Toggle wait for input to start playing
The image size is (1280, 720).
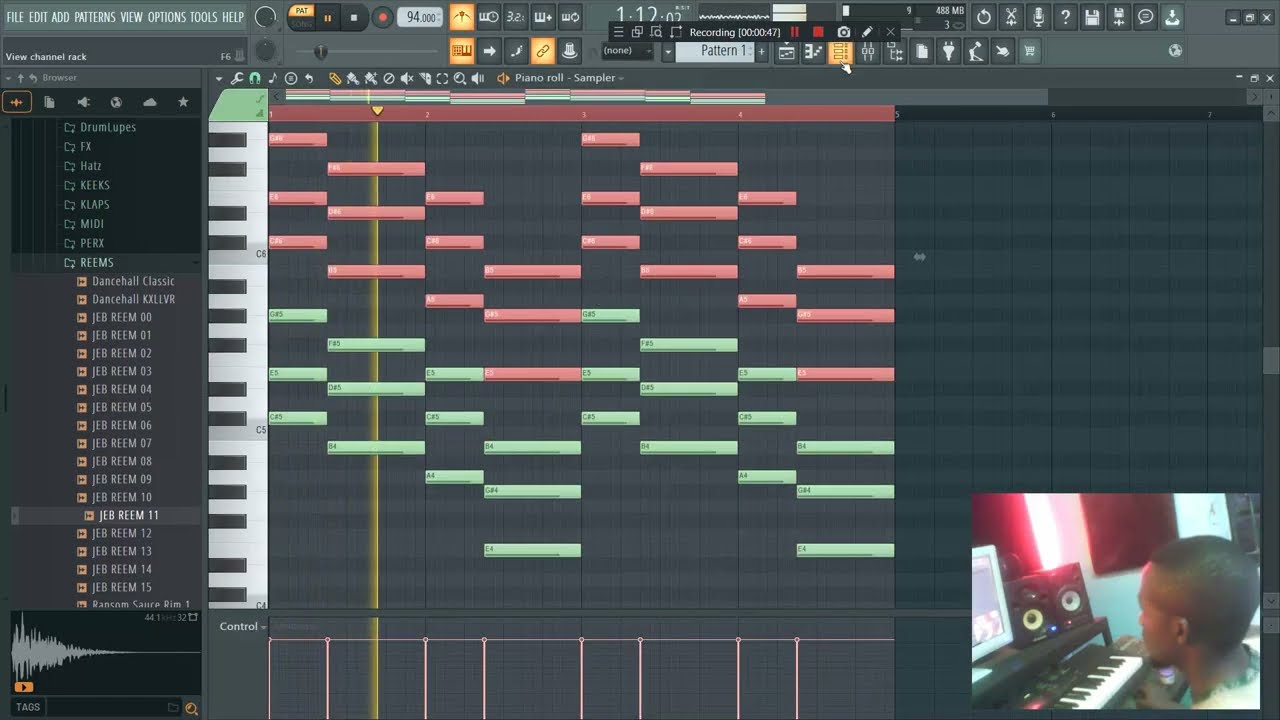(x=488, y=17)
